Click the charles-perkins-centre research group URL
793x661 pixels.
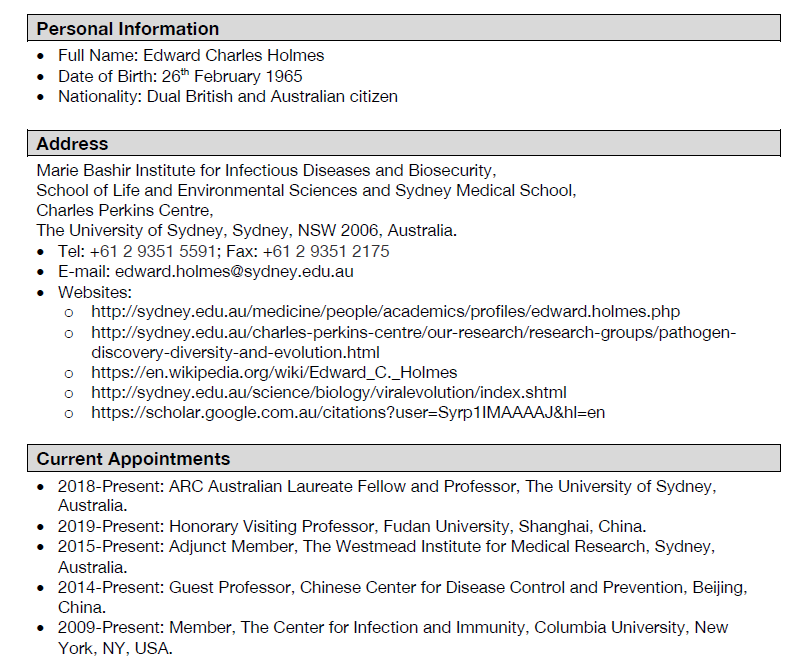(412, 332)
